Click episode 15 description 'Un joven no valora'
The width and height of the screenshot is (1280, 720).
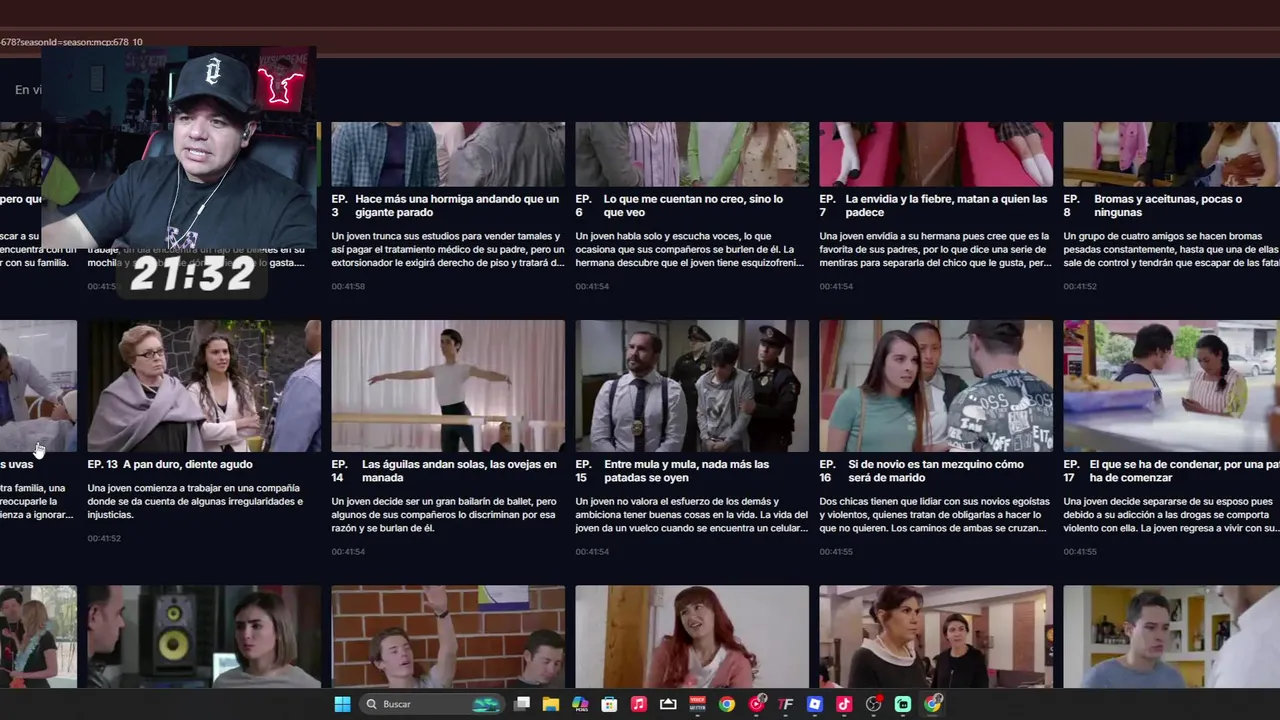tap(691, 515)
